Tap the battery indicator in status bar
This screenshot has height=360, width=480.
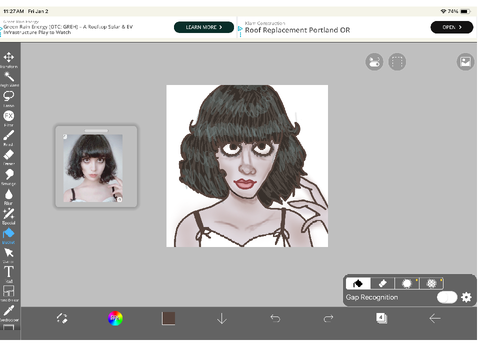point(465,11)
